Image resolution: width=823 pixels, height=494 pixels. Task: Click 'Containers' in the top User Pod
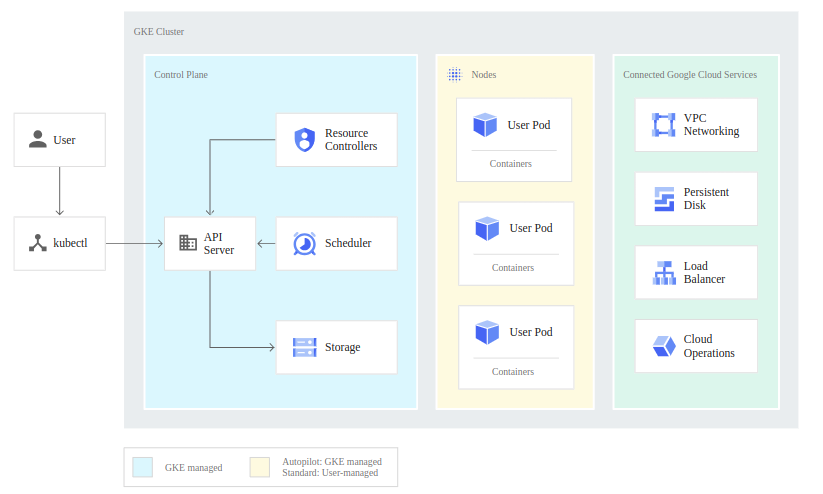[511, 164]
